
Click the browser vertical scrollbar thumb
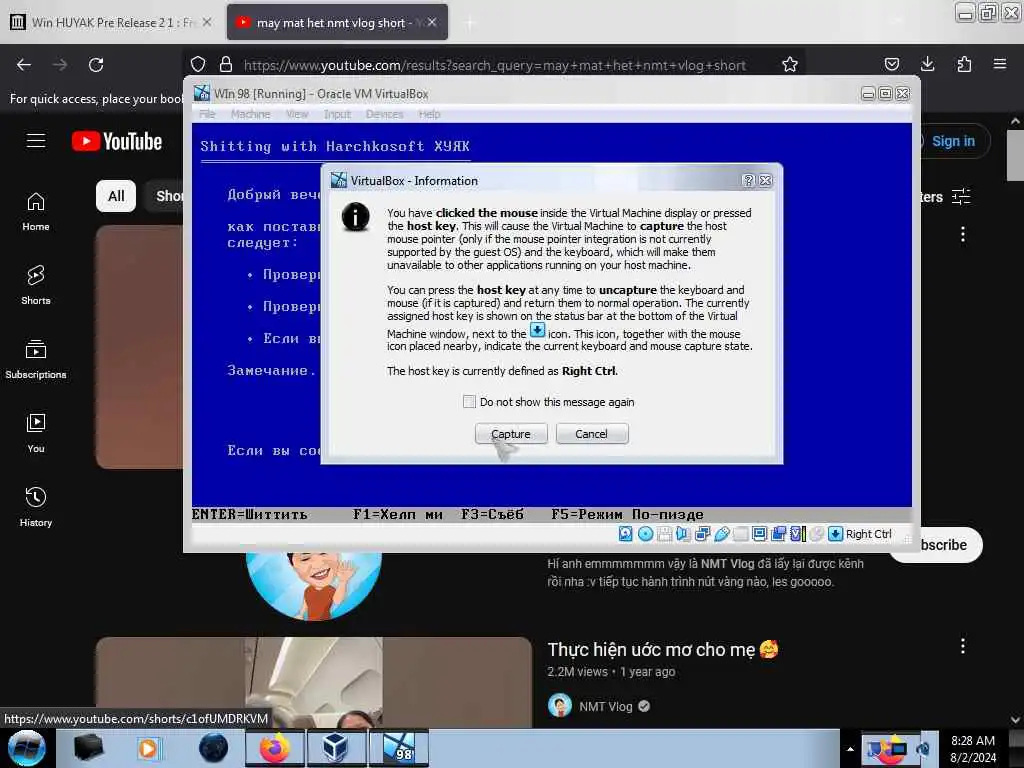coord(1015,155)
